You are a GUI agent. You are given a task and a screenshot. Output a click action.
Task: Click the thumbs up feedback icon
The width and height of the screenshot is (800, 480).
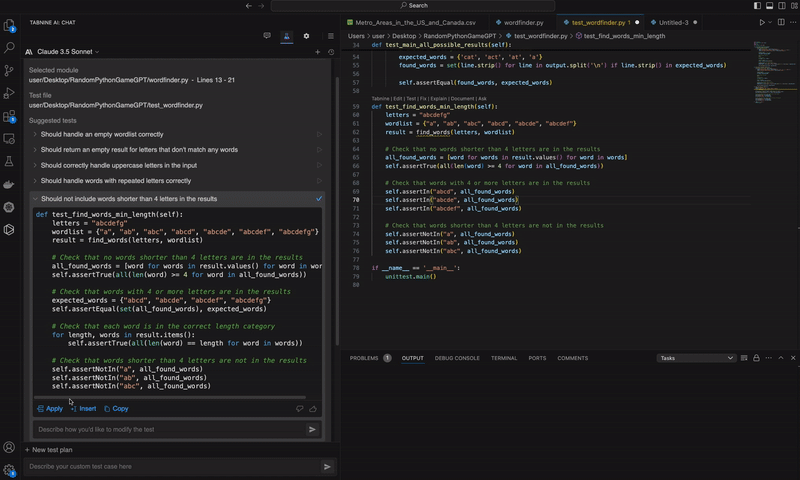coord(314,408)
